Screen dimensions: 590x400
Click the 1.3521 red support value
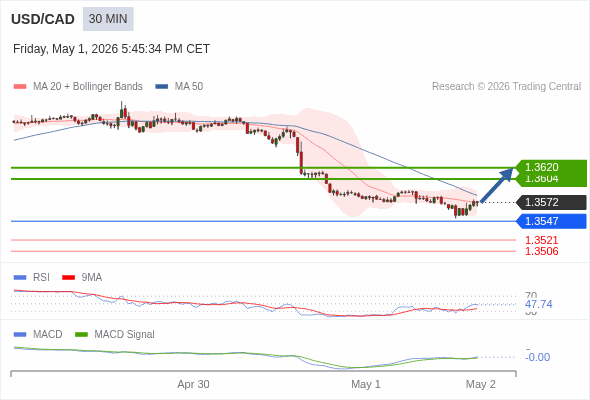pyautogui.click(x=541, y=240)
